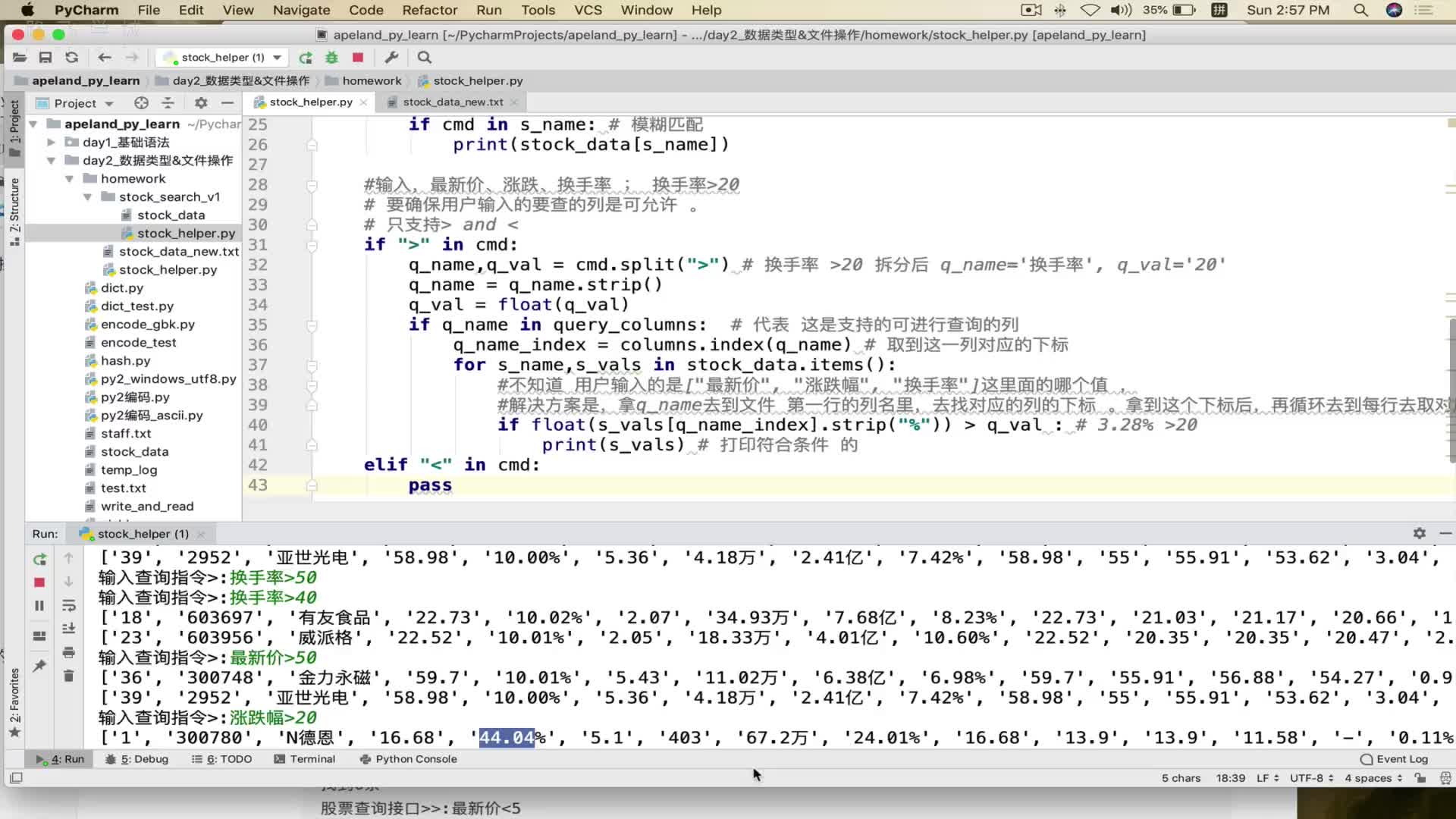1456x819 pixels.
Task: Stop the process in the Run panel
Action: click(x=39, y=582)
